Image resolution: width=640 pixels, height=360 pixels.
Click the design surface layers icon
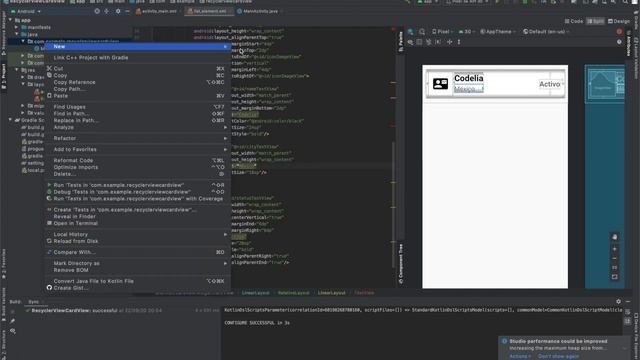pyautogui.click(x=410, y=31)
